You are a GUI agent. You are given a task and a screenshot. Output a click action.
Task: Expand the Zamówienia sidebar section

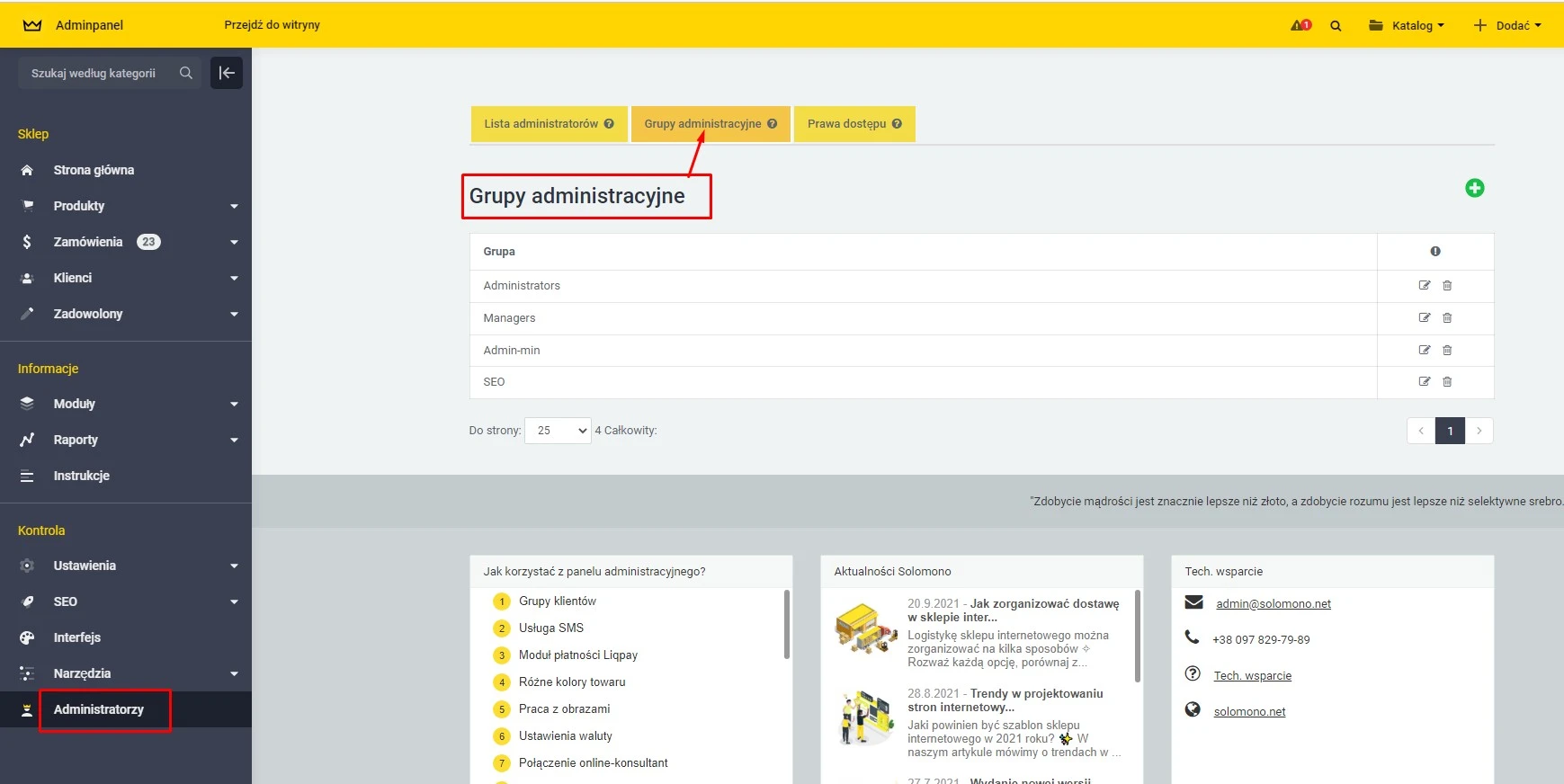[x=234, y=242]
